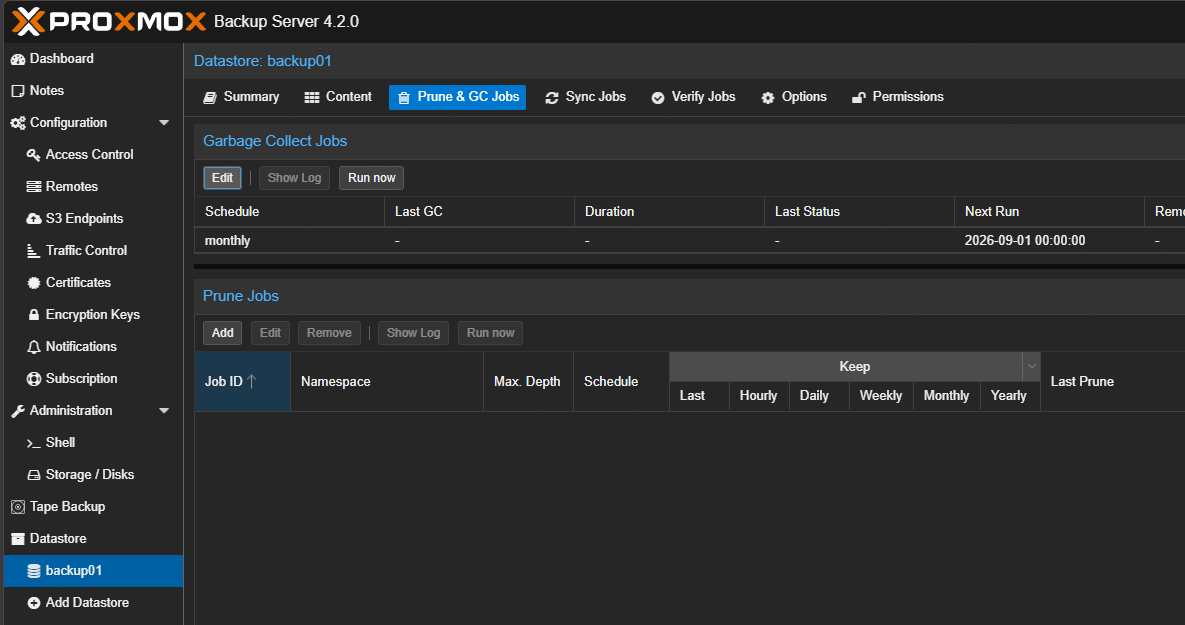This screenshot has width=1185, height=625.
Task: Click the Remotes server icon
Action: [34, 187]
